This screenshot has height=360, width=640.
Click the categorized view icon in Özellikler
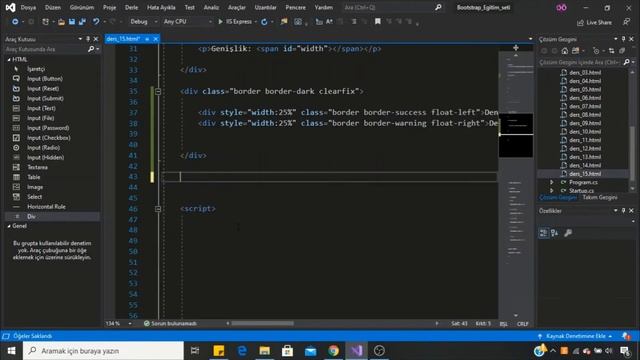[x=544, y=233]
